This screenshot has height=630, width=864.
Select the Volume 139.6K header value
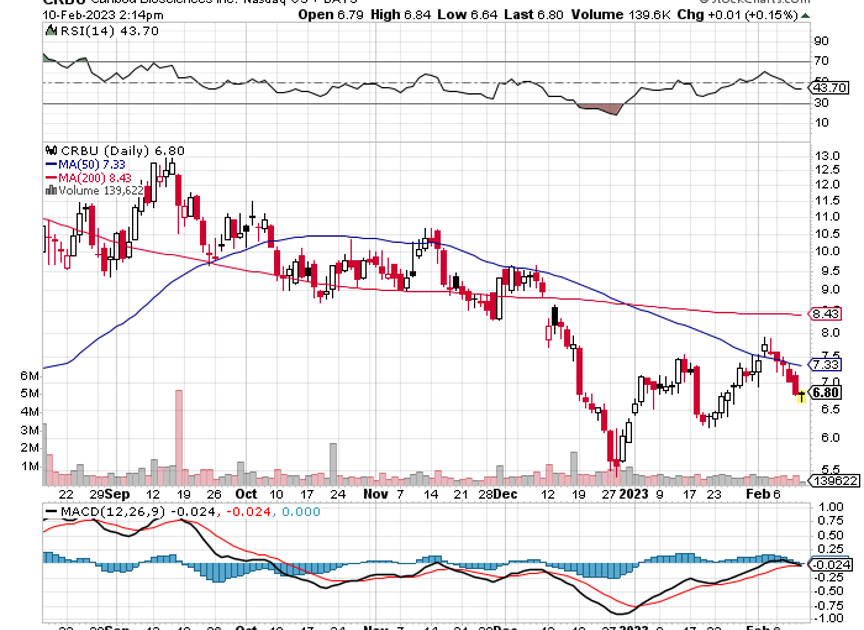coord(620,15)
